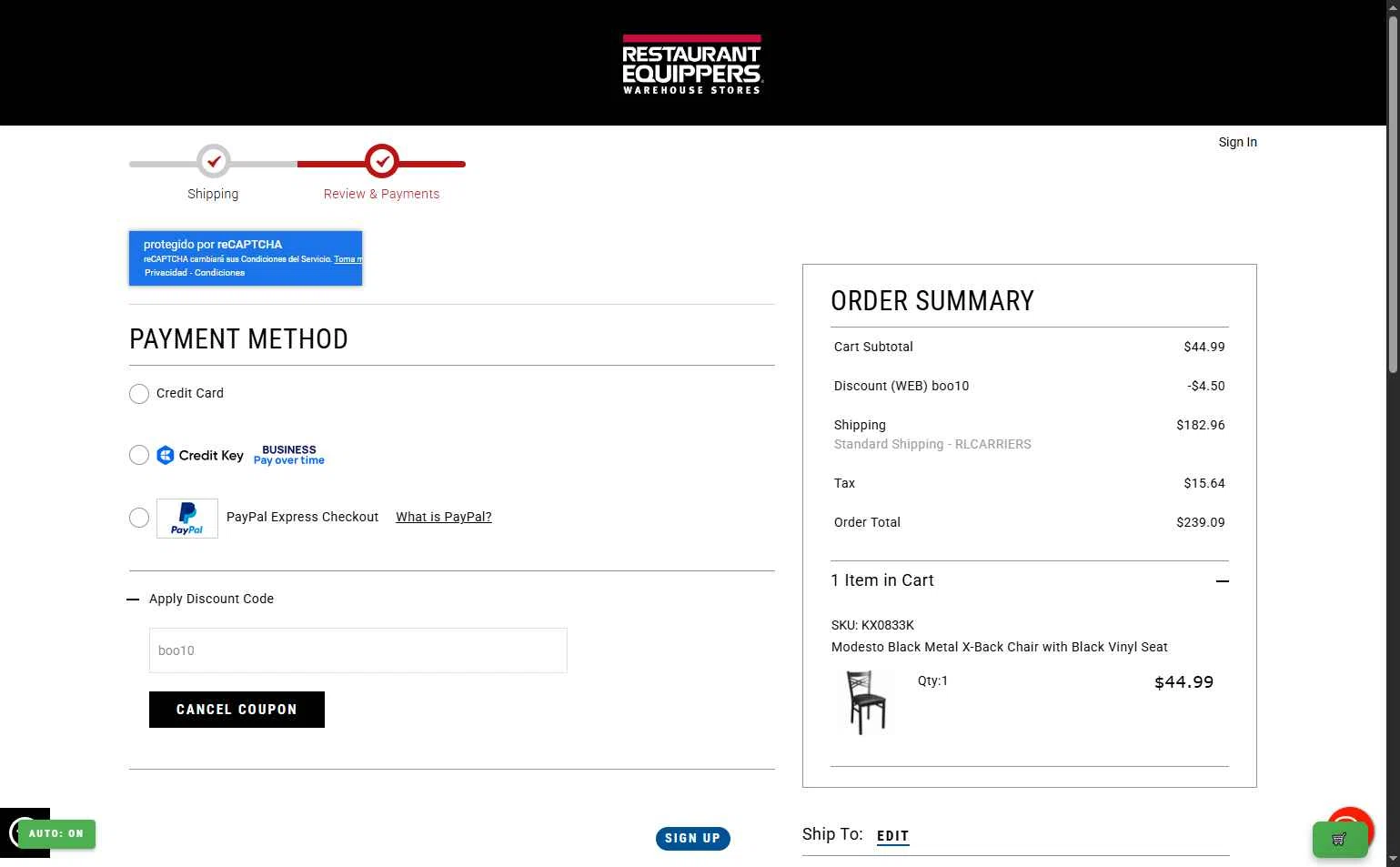Click the Modesto chair product thumbnail

[866, 701]
